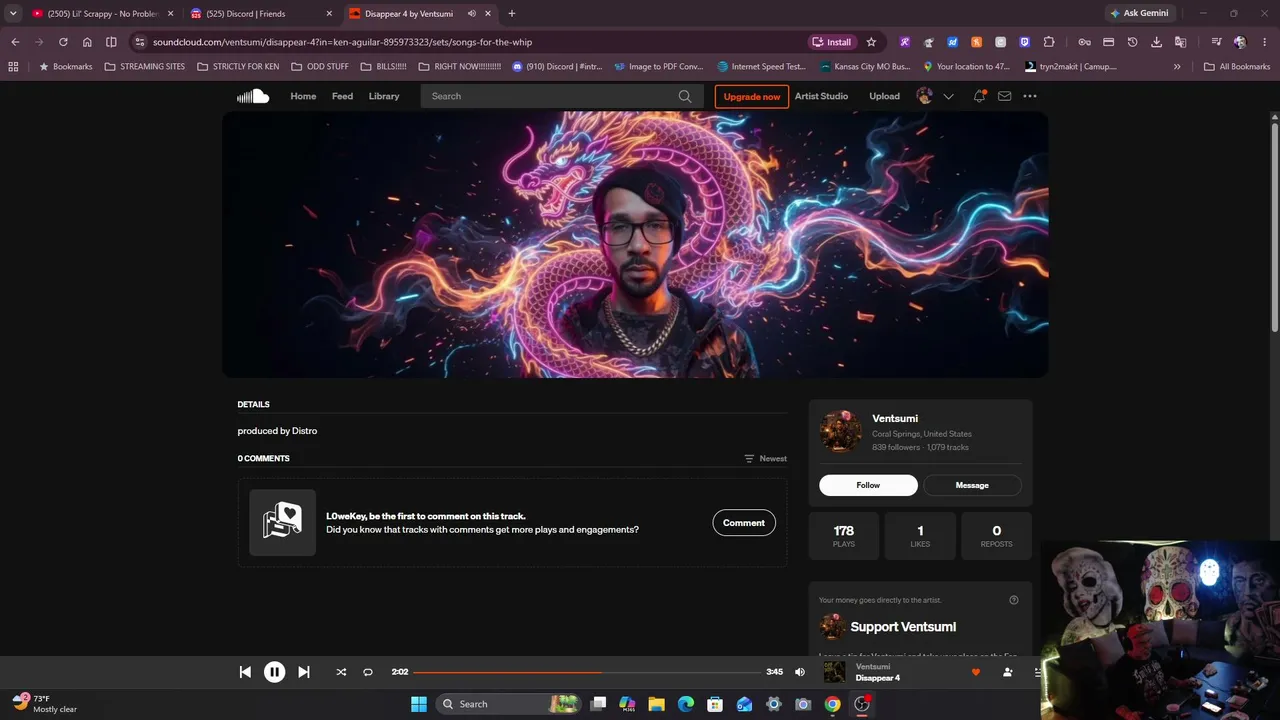Open browser history icon
This screenshot has width=1280, height=720.
point(1132,42)
